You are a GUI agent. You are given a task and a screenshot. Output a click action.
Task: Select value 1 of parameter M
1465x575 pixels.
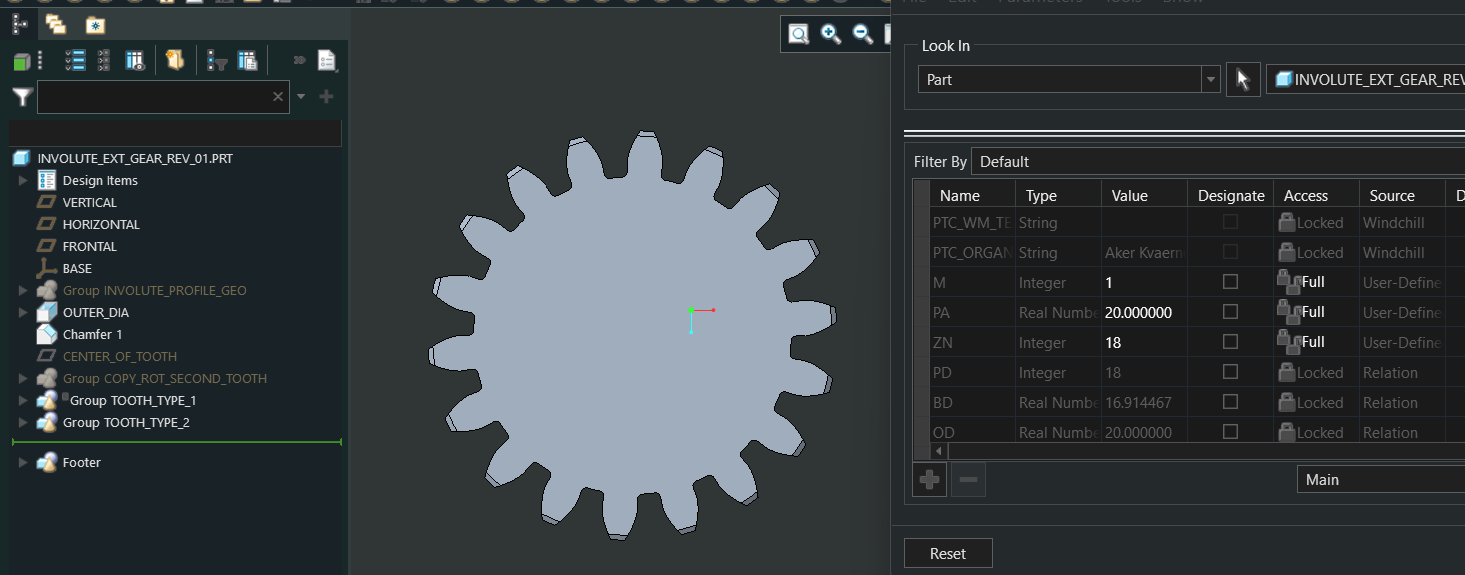click(x=1109, y=282)
